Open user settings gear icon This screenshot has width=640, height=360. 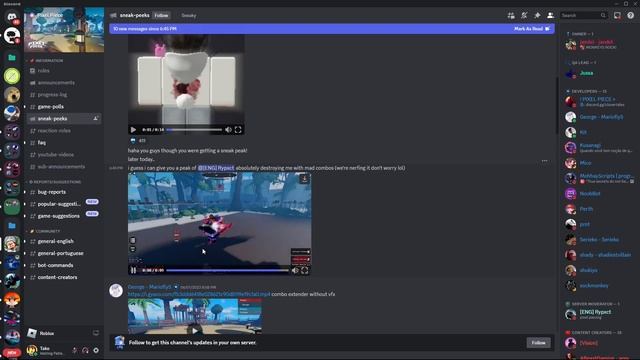coord(96,350)
